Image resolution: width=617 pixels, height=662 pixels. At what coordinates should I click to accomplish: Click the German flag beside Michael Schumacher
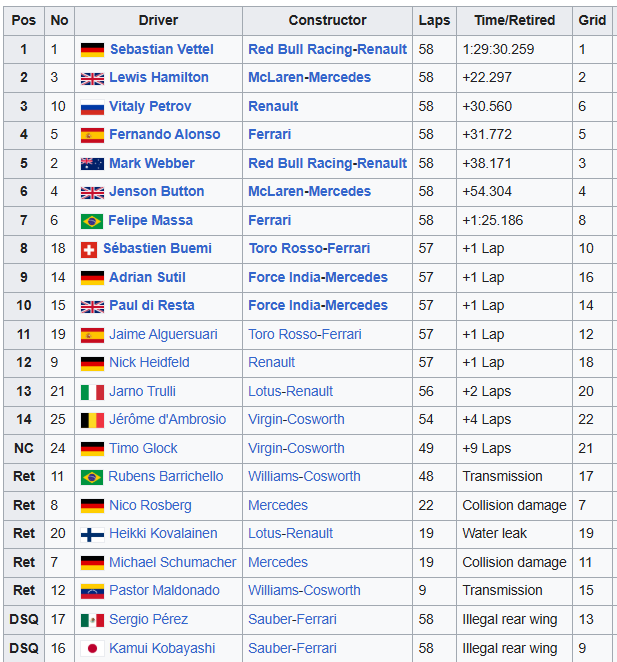[92, 563]
